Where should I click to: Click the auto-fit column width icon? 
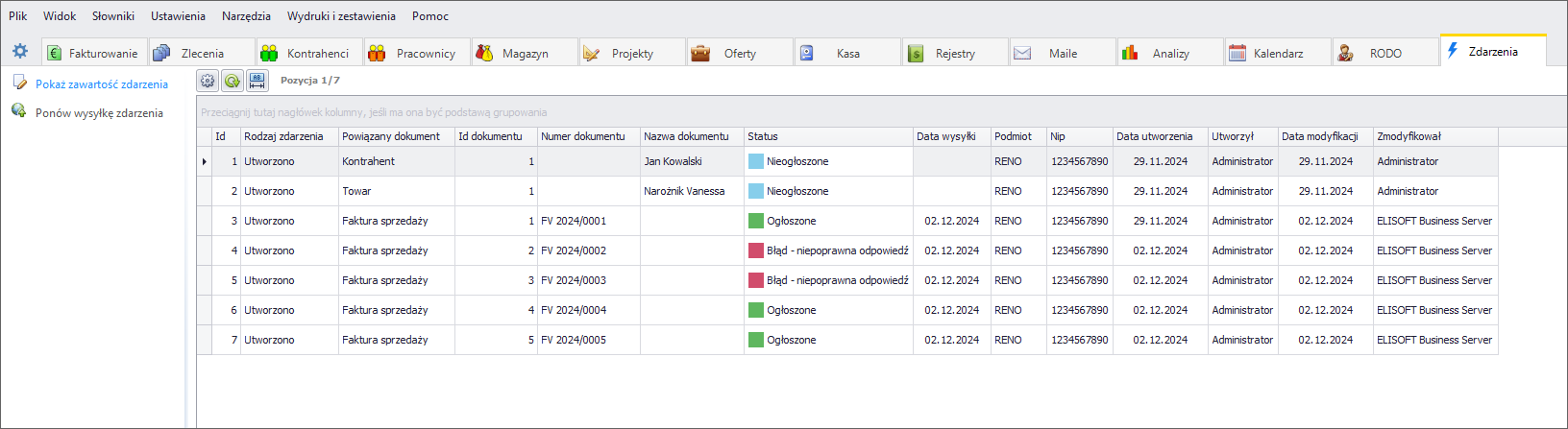coord(257,81)
